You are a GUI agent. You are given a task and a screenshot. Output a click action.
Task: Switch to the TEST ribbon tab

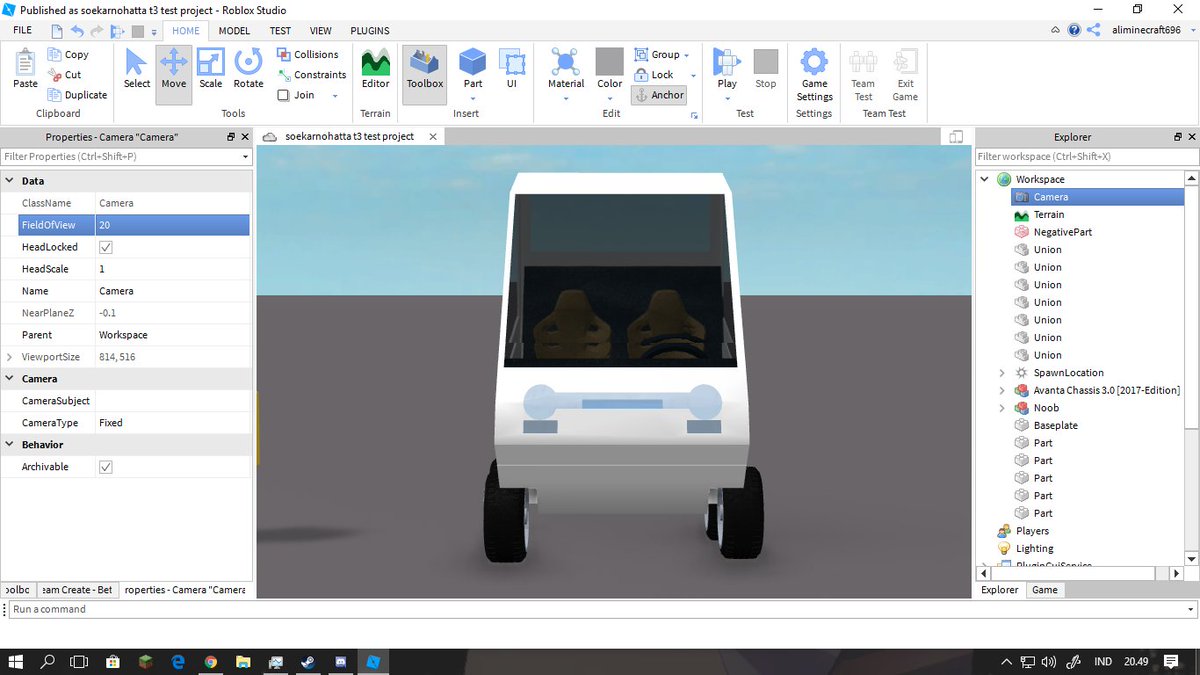[280, 31]
